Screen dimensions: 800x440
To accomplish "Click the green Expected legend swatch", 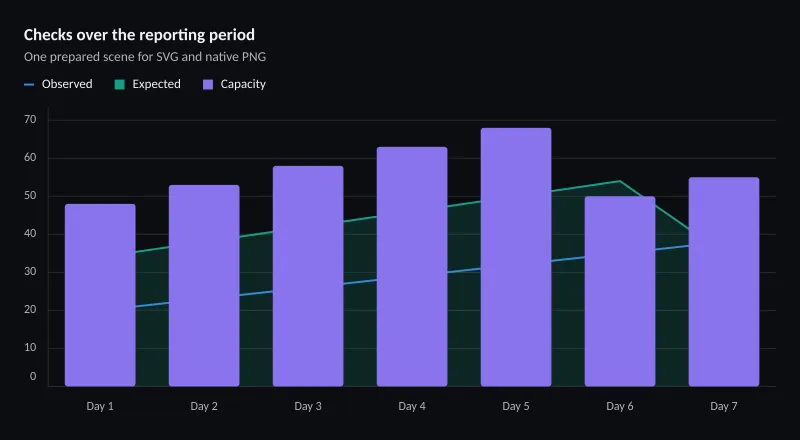I will point(119,85).
